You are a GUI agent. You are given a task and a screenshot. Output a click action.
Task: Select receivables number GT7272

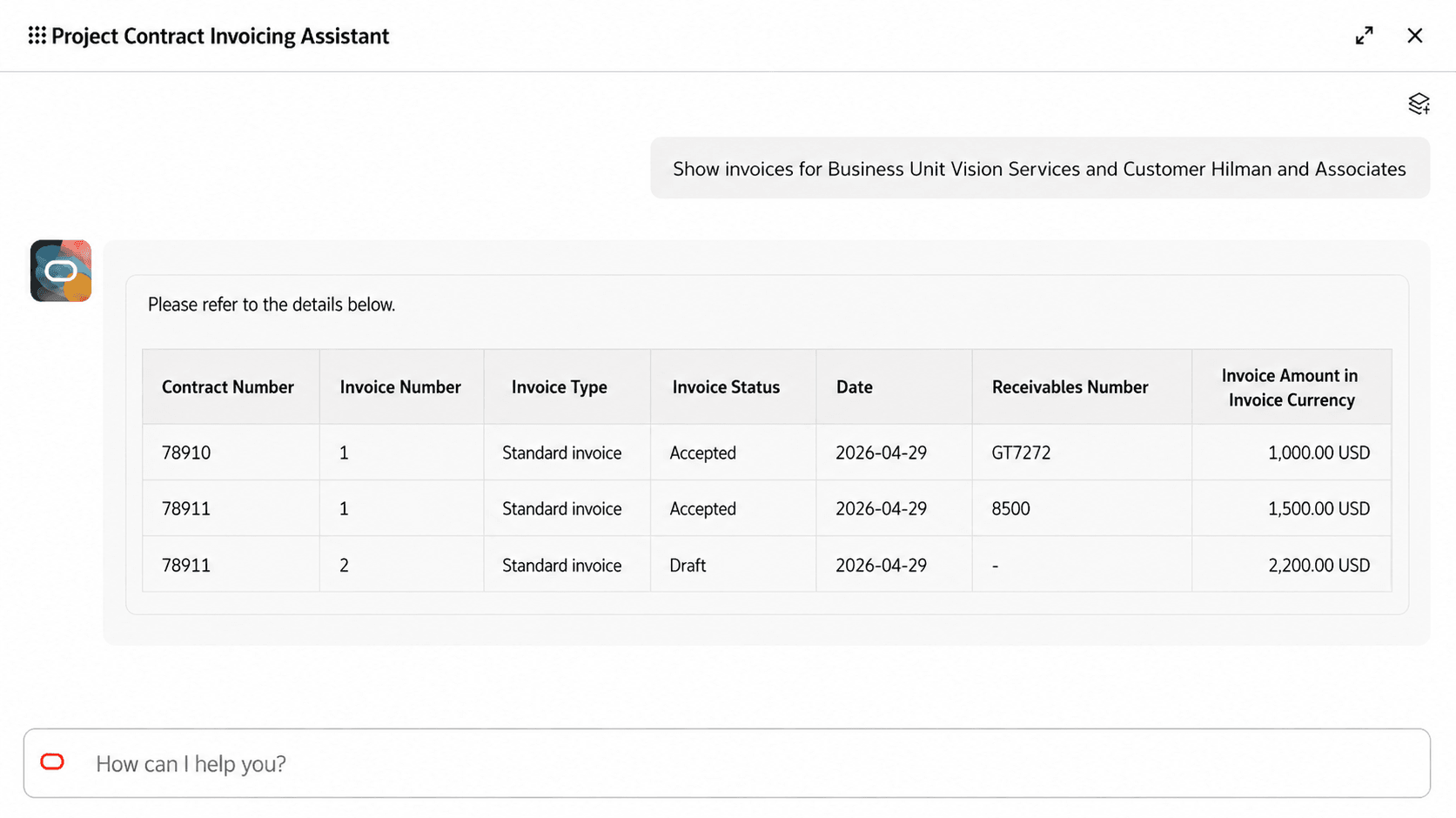coord(1021,453)
